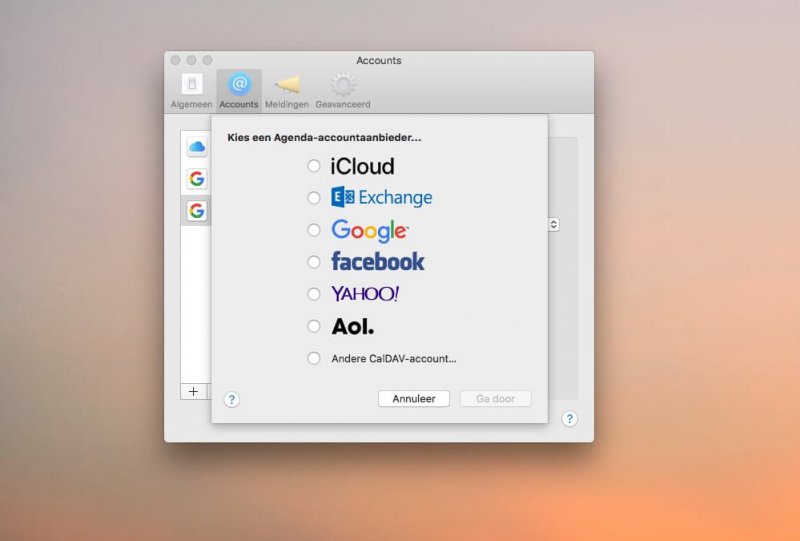Click the facebook logo
This screenshot has width=800, height=541.
(x=378, y=261)
